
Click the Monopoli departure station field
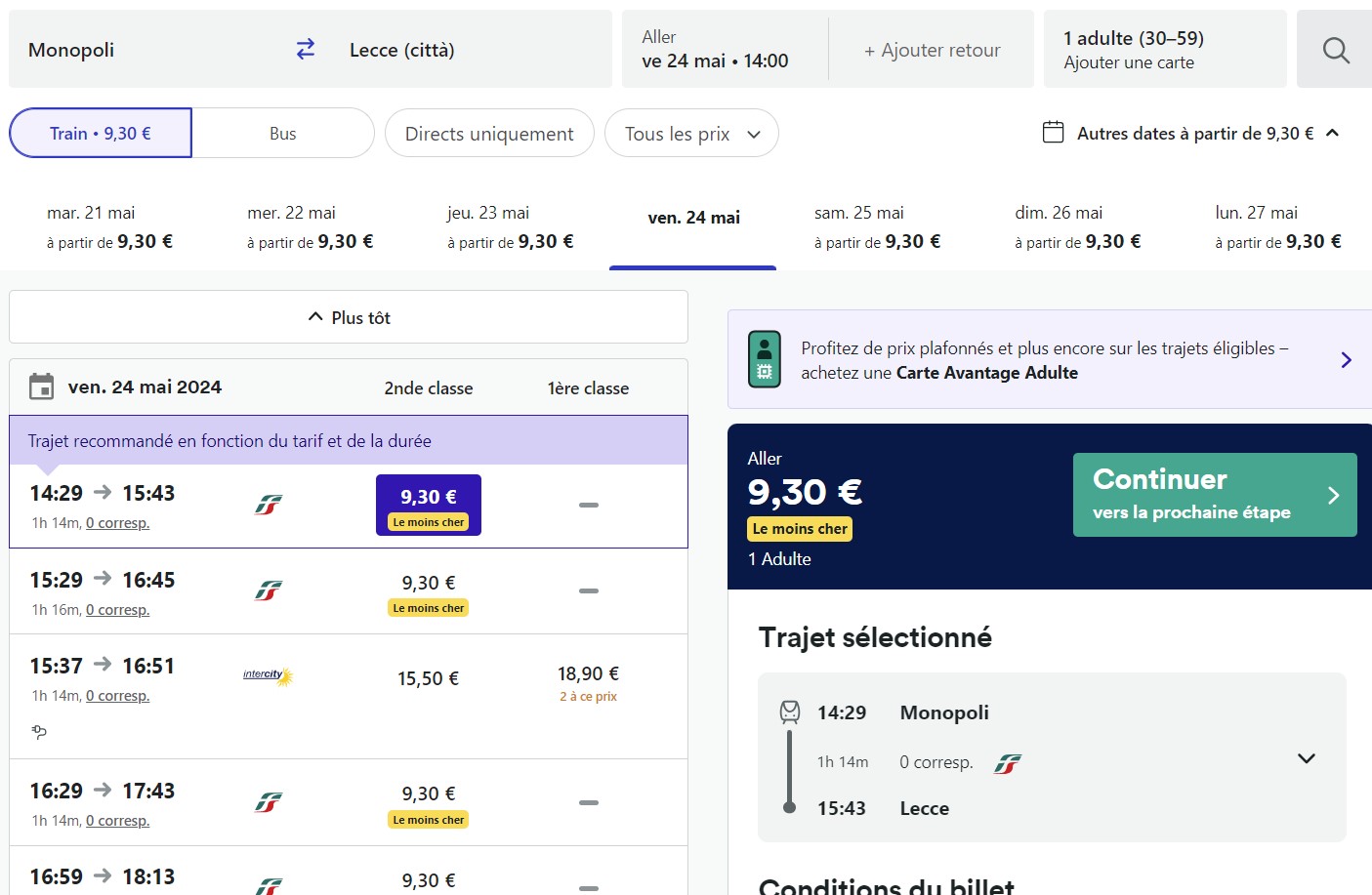tap(146, 50)
